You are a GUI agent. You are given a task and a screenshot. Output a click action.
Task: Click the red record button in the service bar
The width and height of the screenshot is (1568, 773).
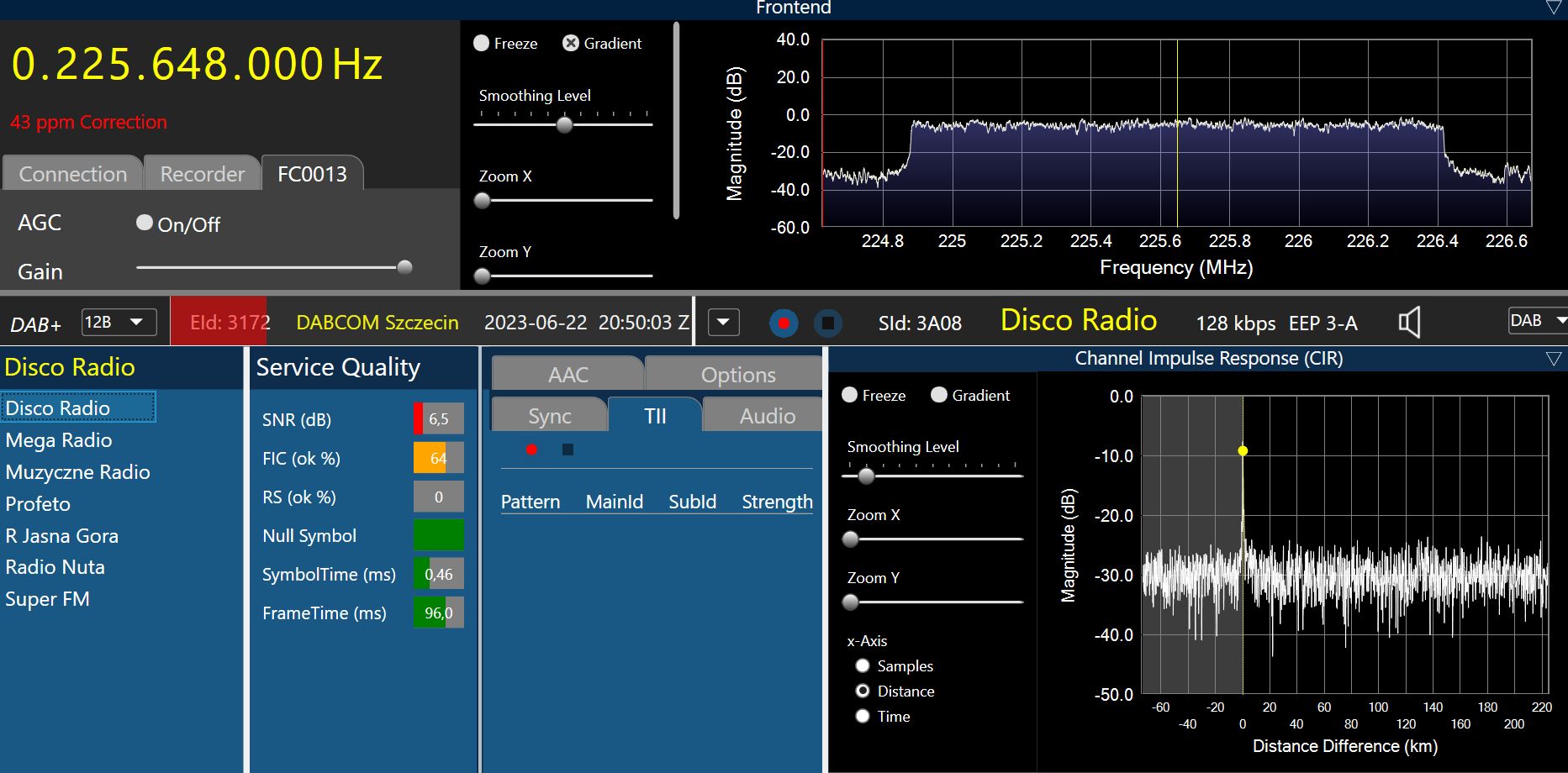click(x=784, y=323)
